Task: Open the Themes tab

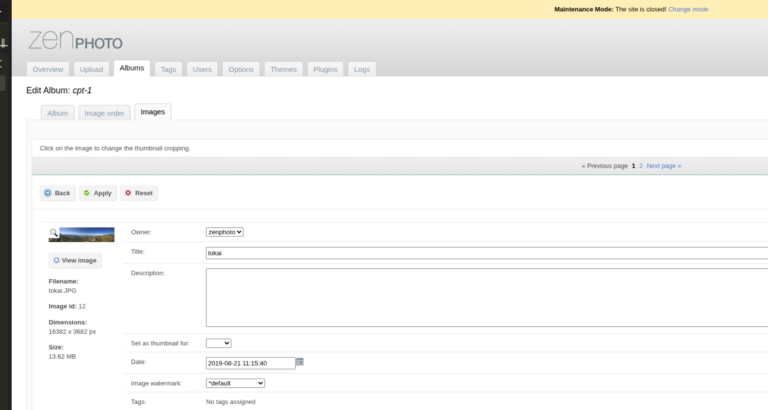Action: [x=284, y=69]
